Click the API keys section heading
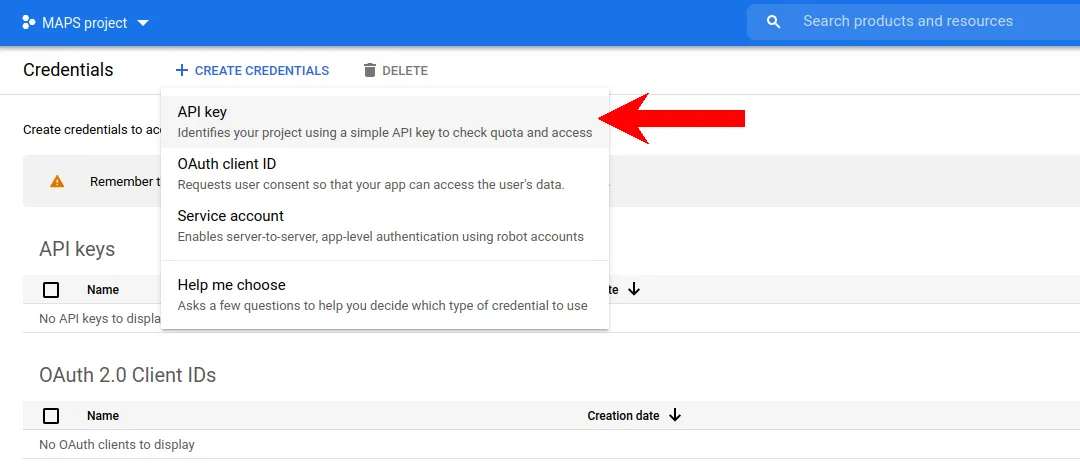Viewport: 1080px width, 474px height. coord(77,249)
